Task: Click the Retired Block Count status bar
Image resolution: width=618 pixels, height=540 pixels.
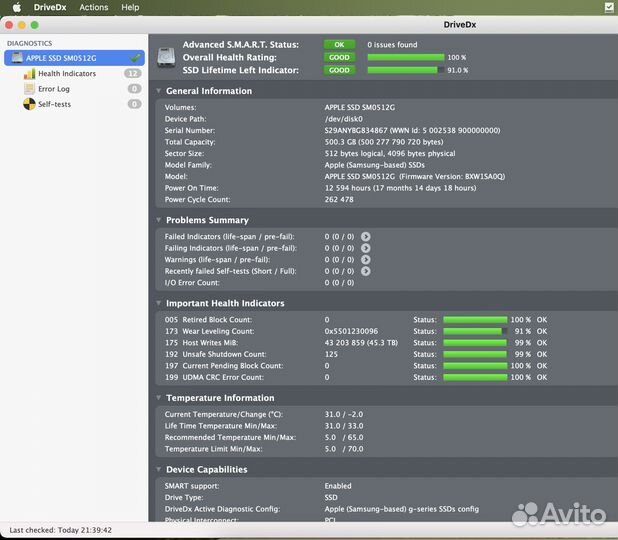Action: 475,320
